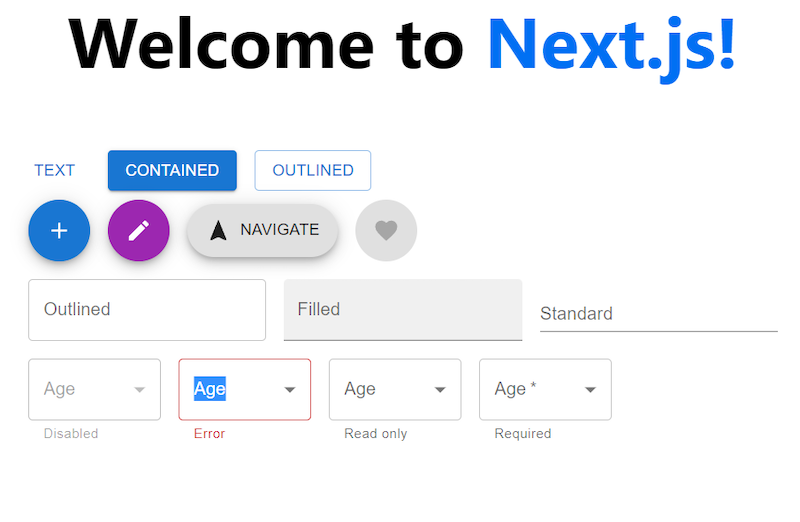
Task: Click the arrow in the Read only select
Action: pos(440,390)
